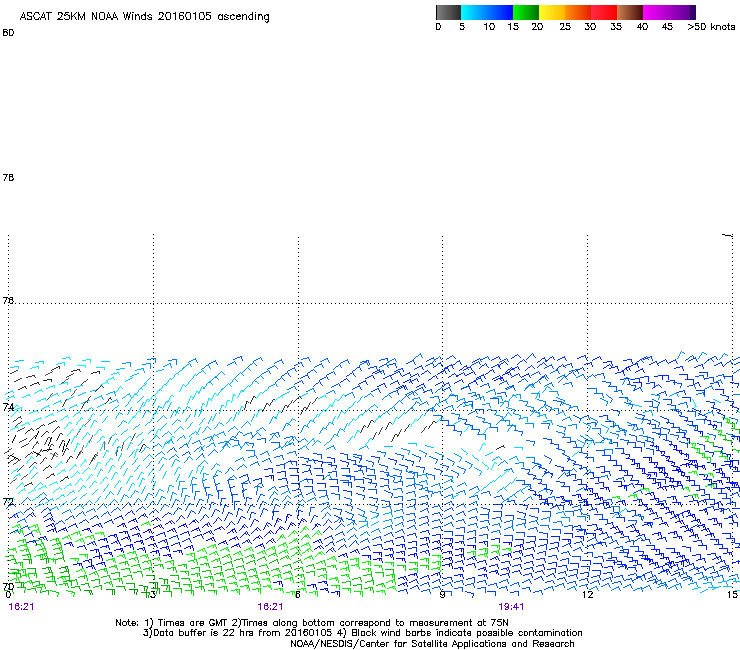Click the purple time stamp near longitude 0
The width and height of the screenshot is (740, 650).
[x=21, y=607]
